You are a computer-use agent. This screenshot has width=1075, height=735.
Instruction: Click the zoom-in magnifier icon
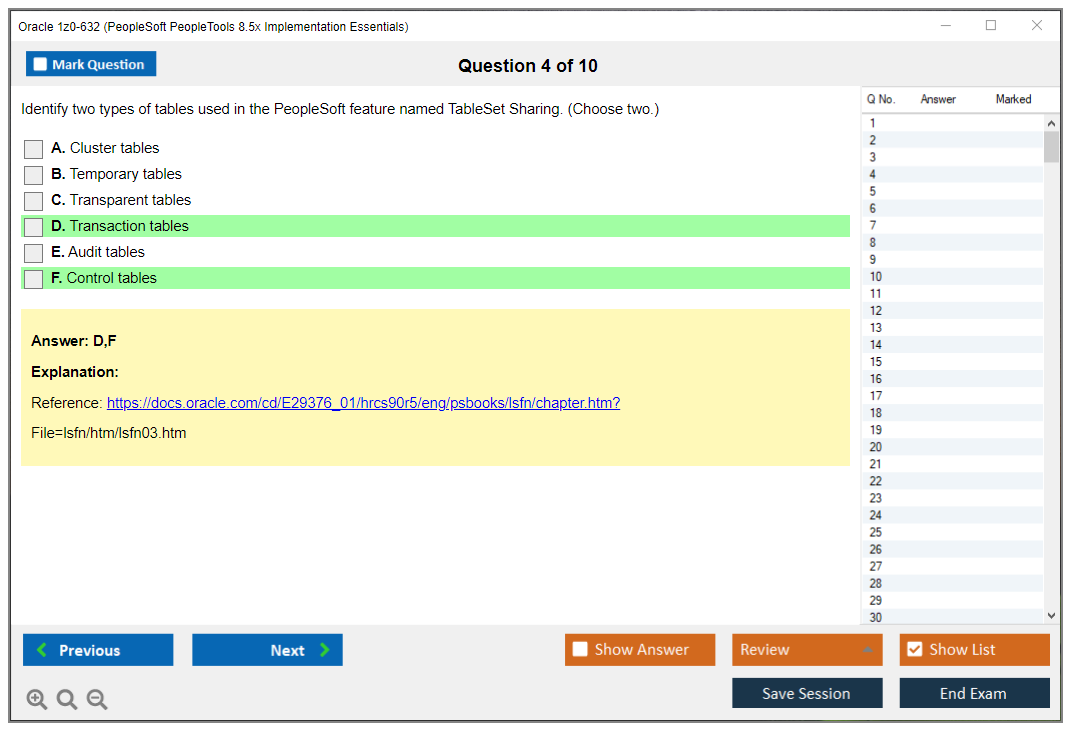pyautogui.click(x=36, y=699)
